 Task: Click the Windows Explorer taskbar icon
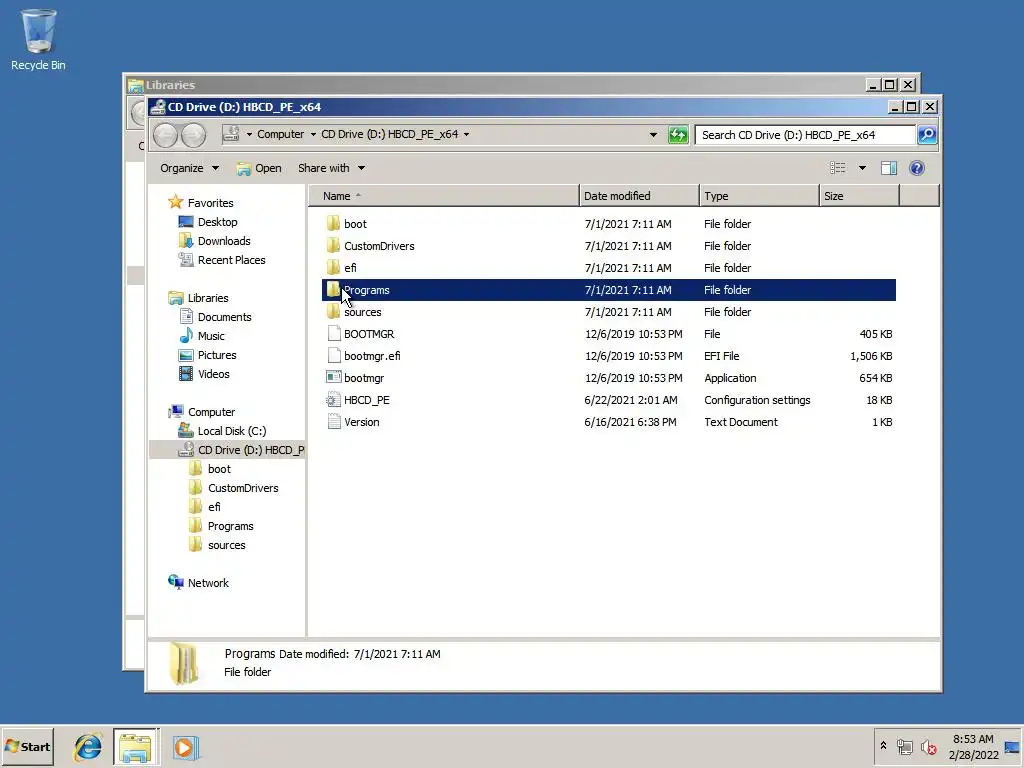pyautogui.click(x=135, y=747)
